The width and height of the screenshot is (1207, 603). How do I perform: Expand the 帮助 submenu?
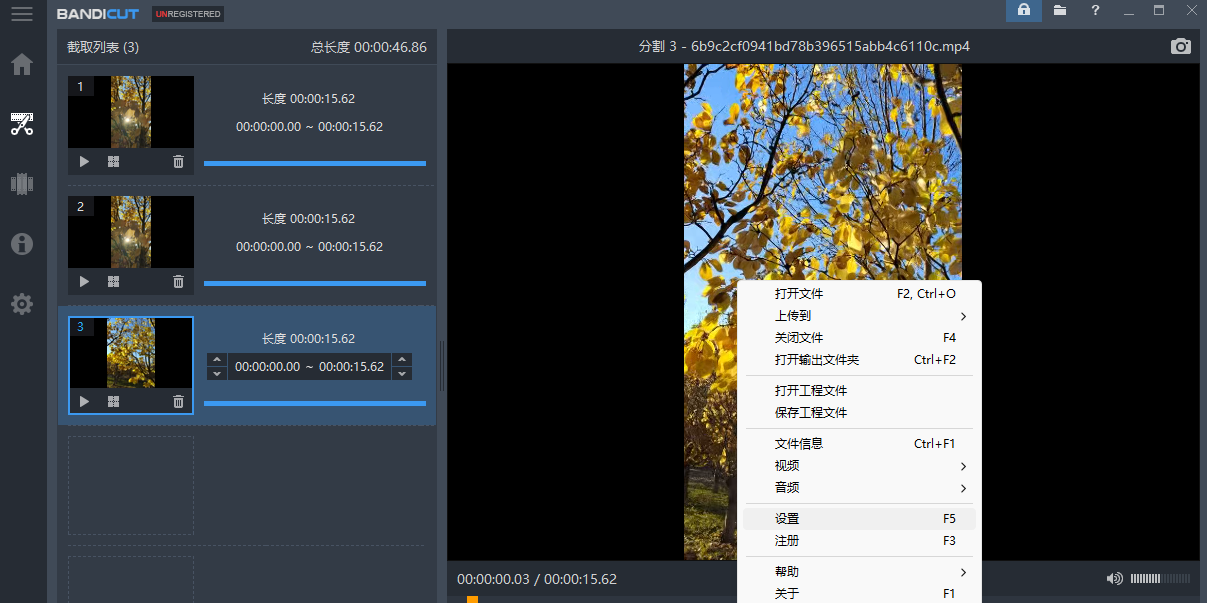point(858,572)
